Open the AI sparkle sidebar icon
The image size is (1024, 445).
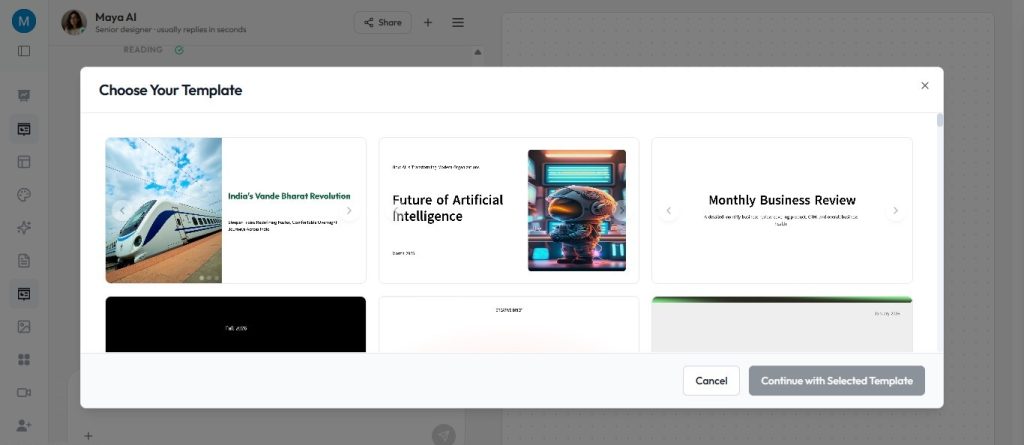[x=24, y=227]
